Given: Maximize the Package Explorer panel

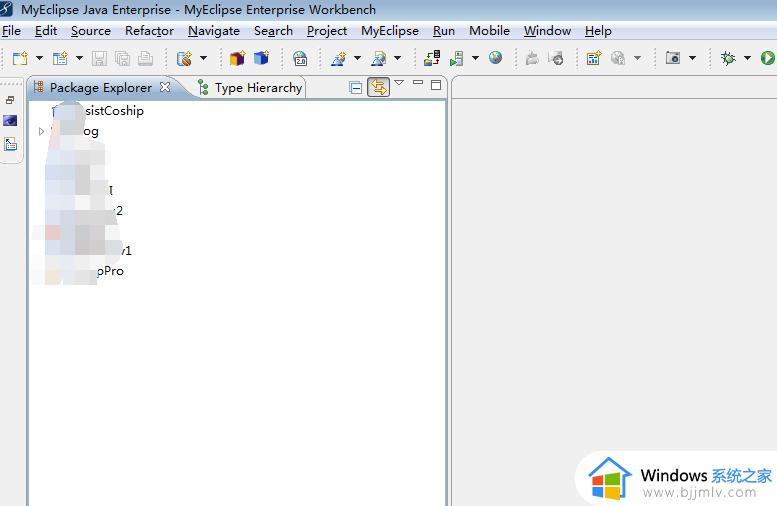Looking at the screenshot, I should pyautogui.click(x=436, y=85).
